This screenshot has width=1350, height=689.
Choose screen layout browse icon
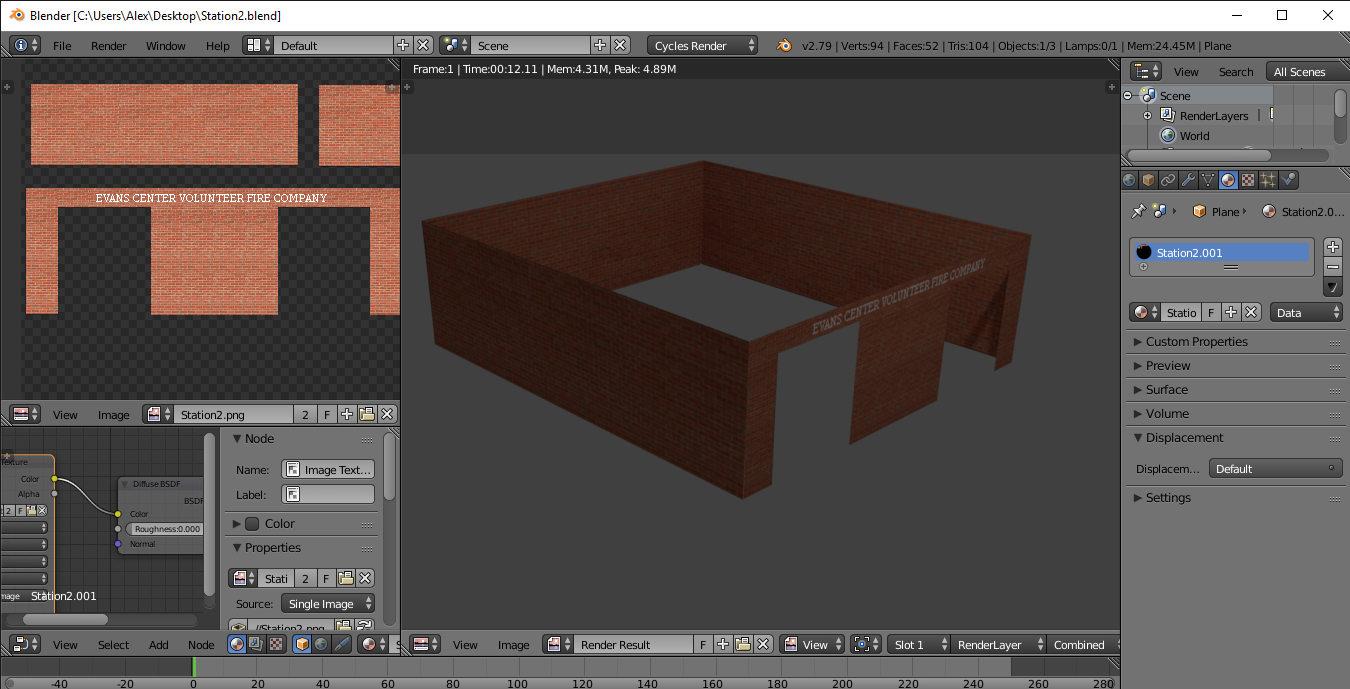coord(258,45)
